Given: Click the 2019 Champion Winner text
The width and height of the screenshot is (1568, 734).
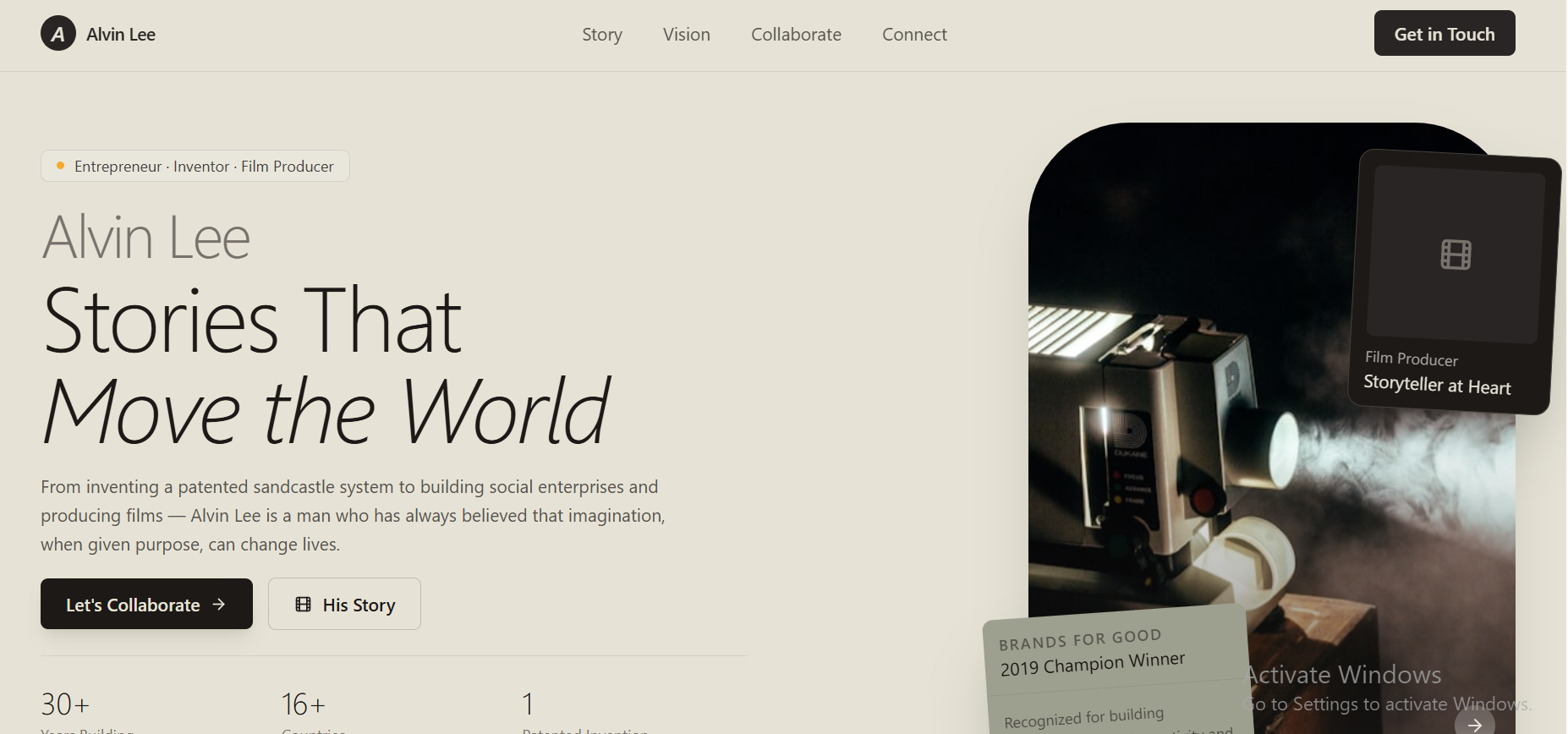Looking at the screenshot, I should (1093, 664).
